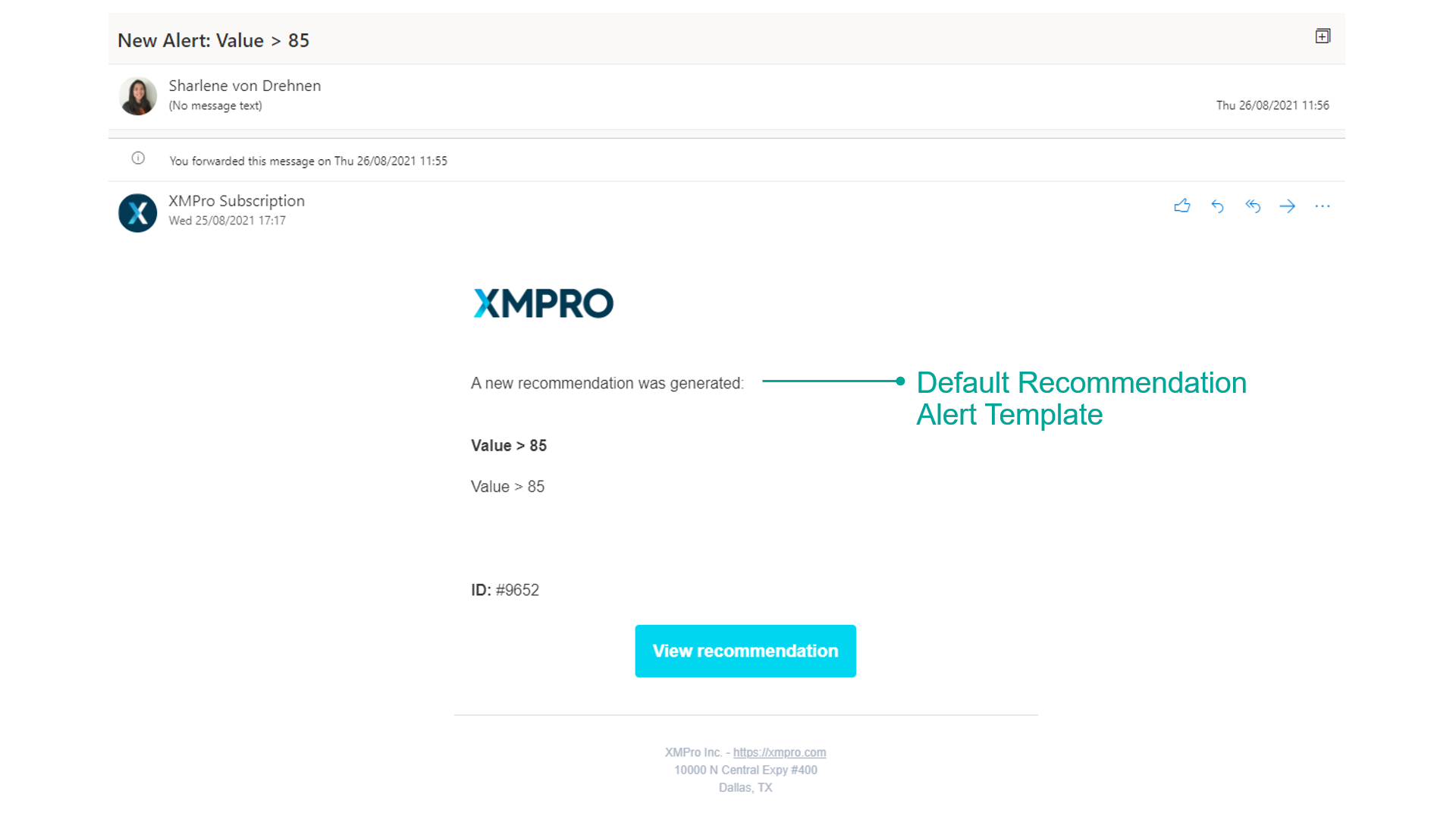Click the XMPRO logo in email body
The height and width of the screenshot is (819, 1456).
pyautogui.click(x=543, y=303)
